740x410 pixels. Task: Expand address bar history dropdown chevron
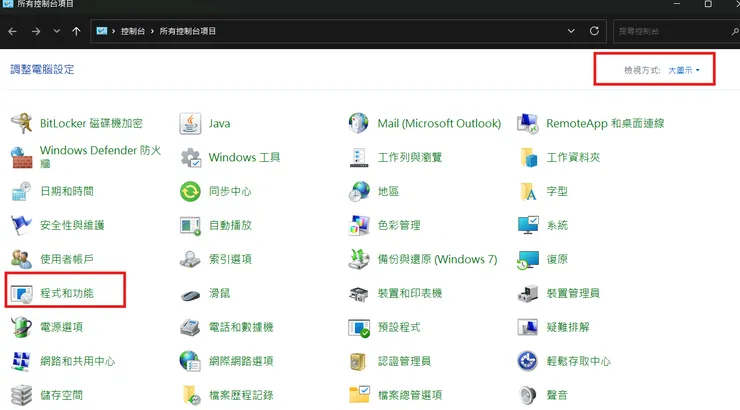point(571,31)
